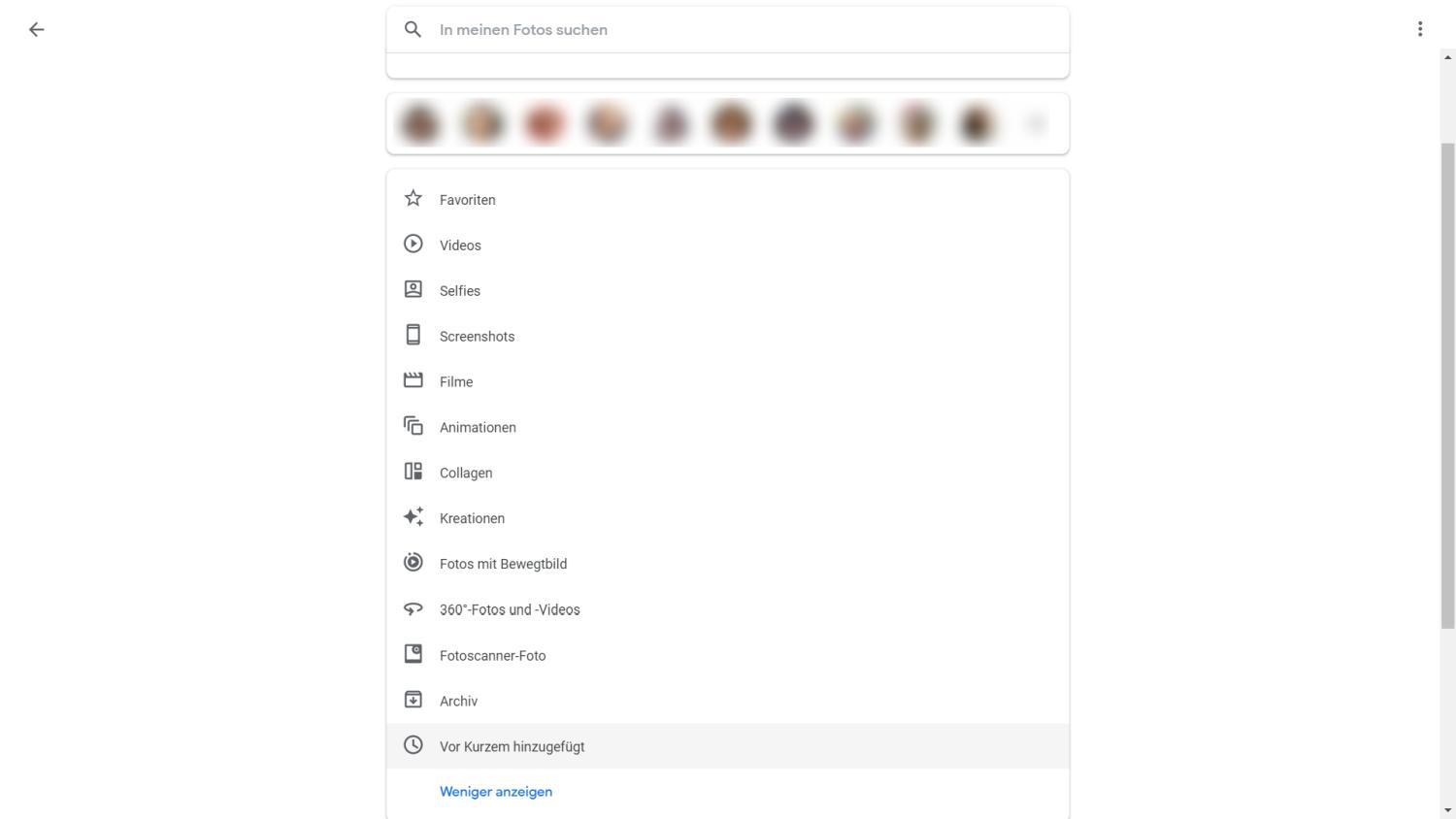
Task: Open the Collagen category
Action: [466, 474]
